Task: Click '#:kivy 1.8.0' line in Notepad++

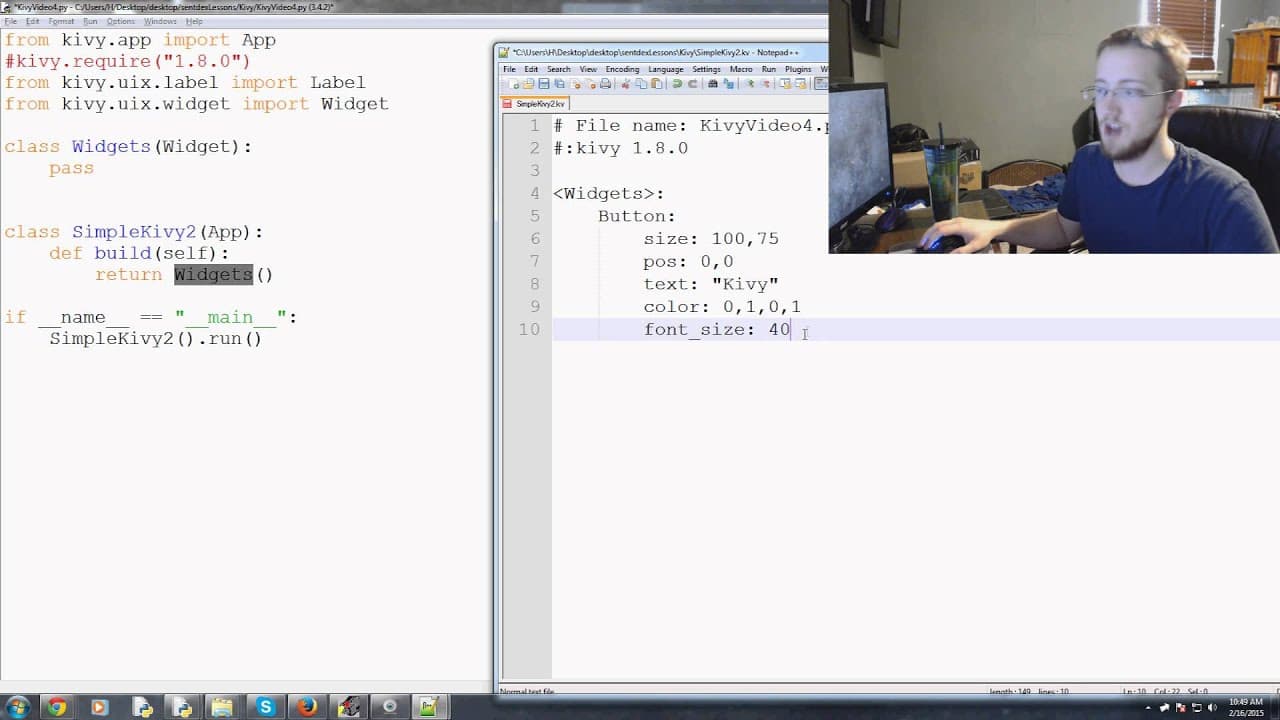Action: coord(621,148)
